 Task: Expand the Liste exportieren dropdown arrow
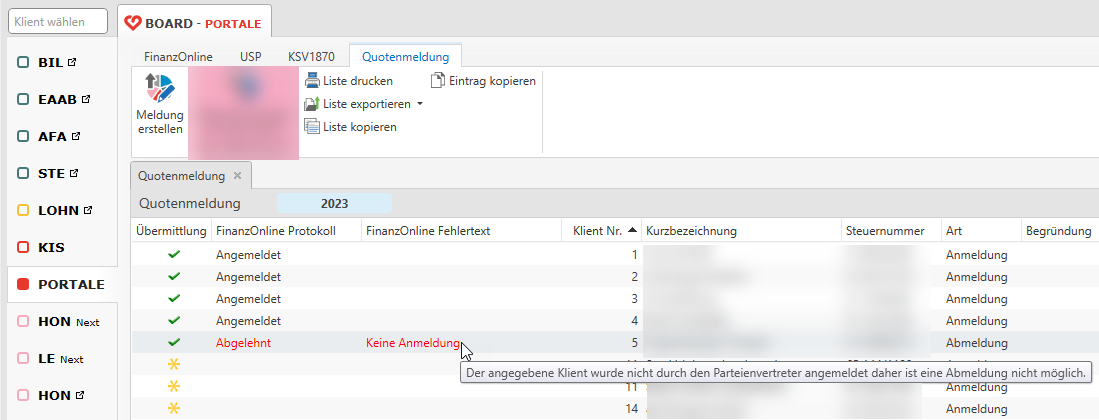pyautogui.click(x=420, y=104)
